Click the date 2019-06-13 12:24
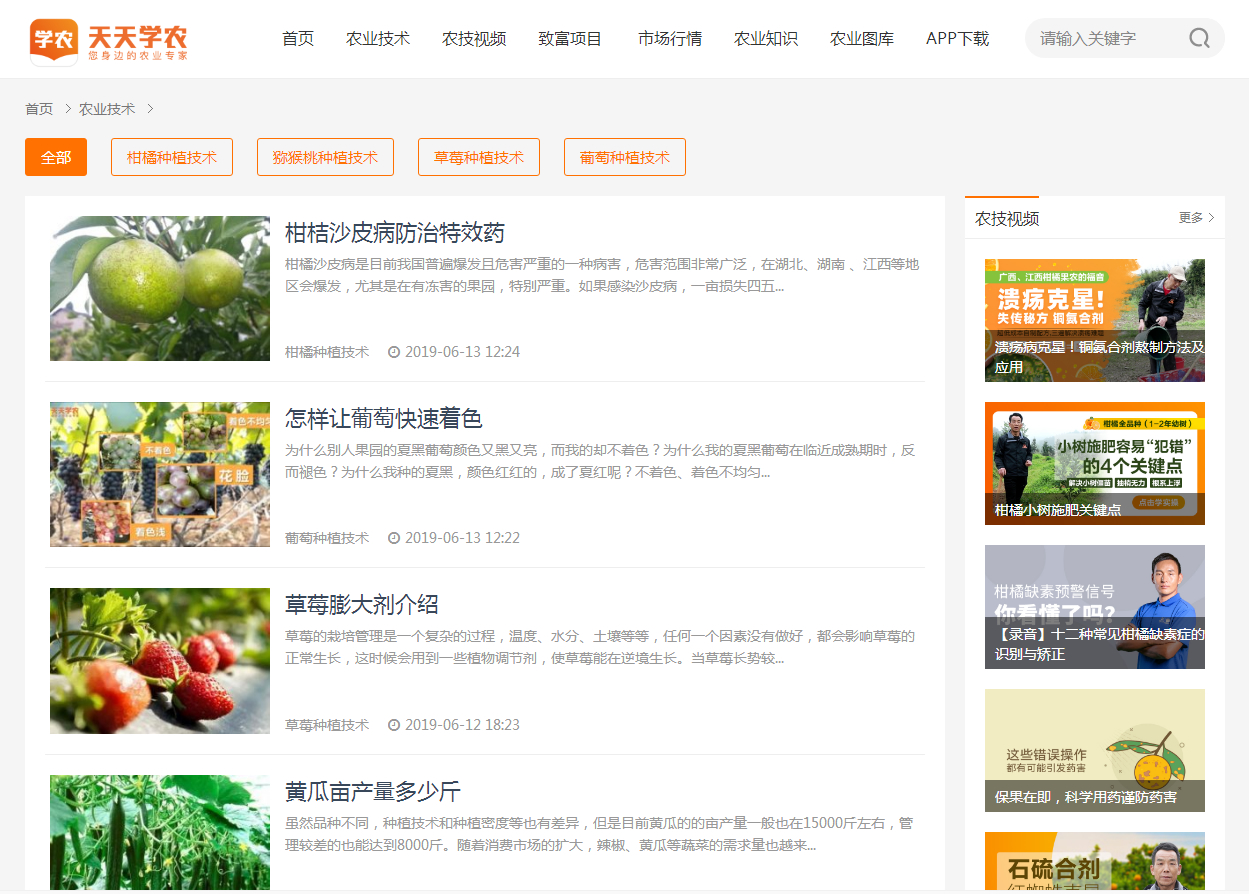The height and width of the screenshot is (894, 1249). [x=462, y=352]
